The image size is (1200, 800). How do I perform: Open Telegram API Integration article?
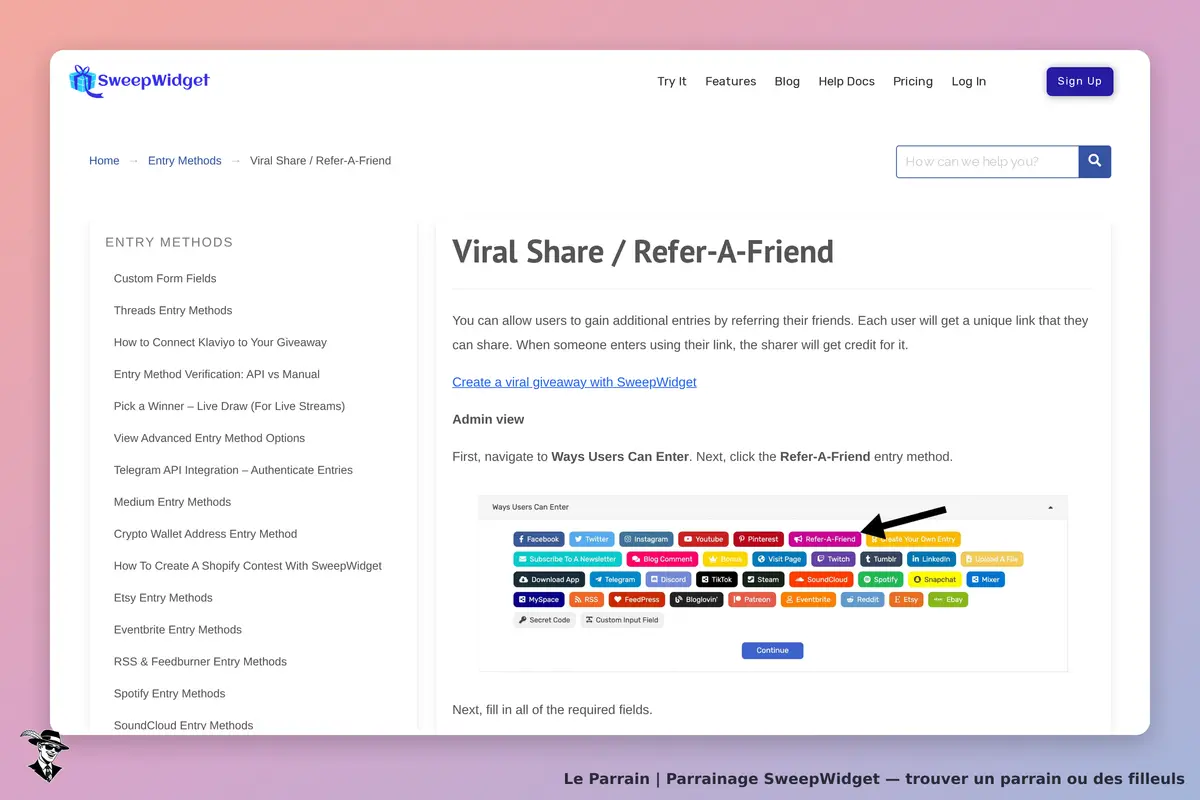click(233, 471)
